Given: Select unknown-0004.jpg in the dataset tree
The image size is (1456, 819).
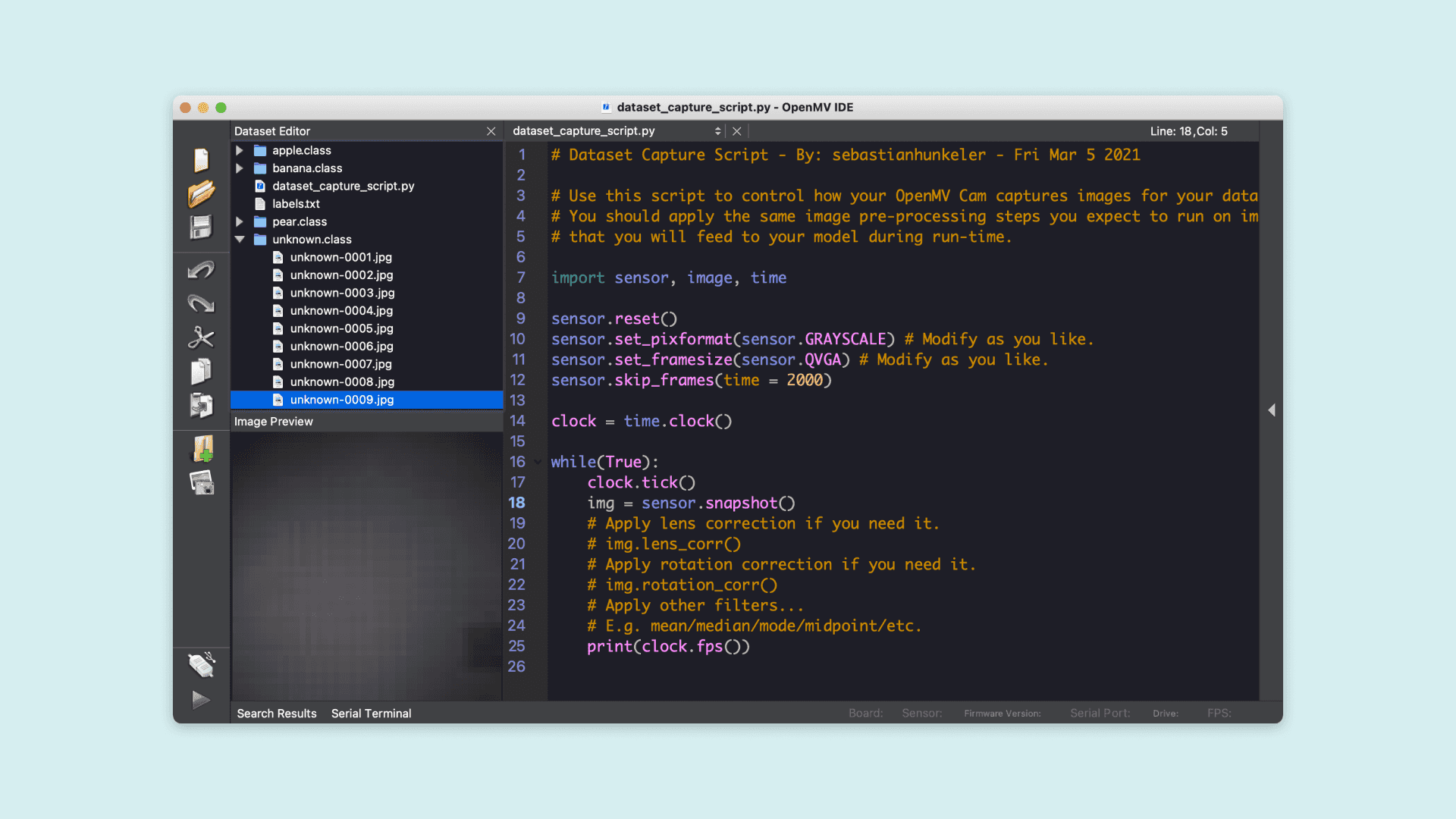Looking at the screenshot, I should point(341,311).
